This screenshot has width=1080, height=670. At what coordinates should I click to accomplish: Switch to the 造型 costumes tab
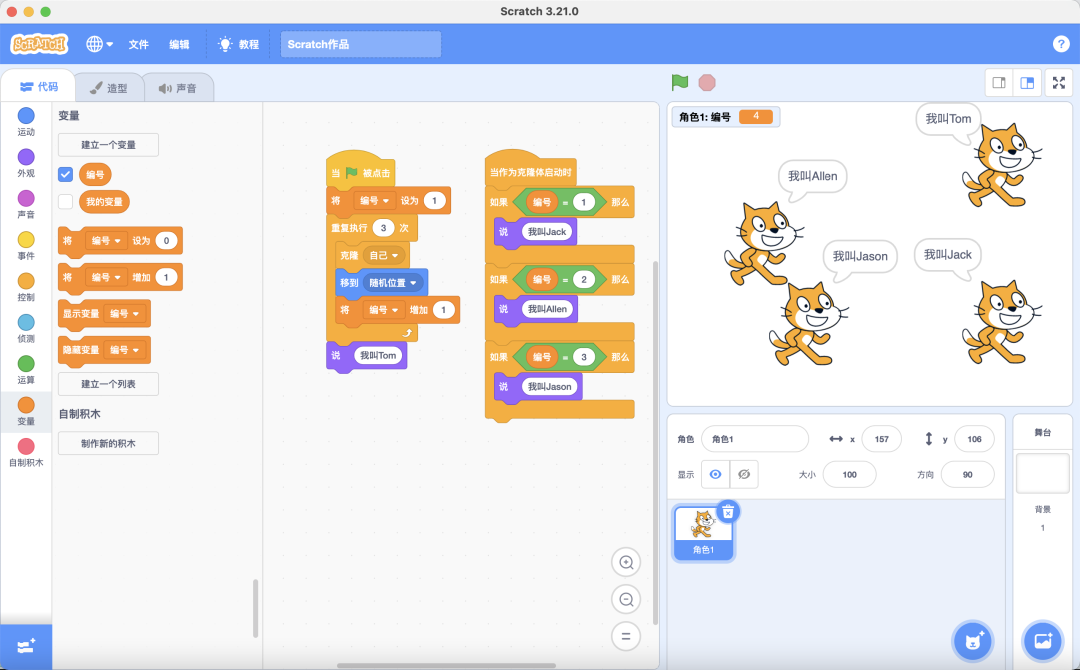109,88
